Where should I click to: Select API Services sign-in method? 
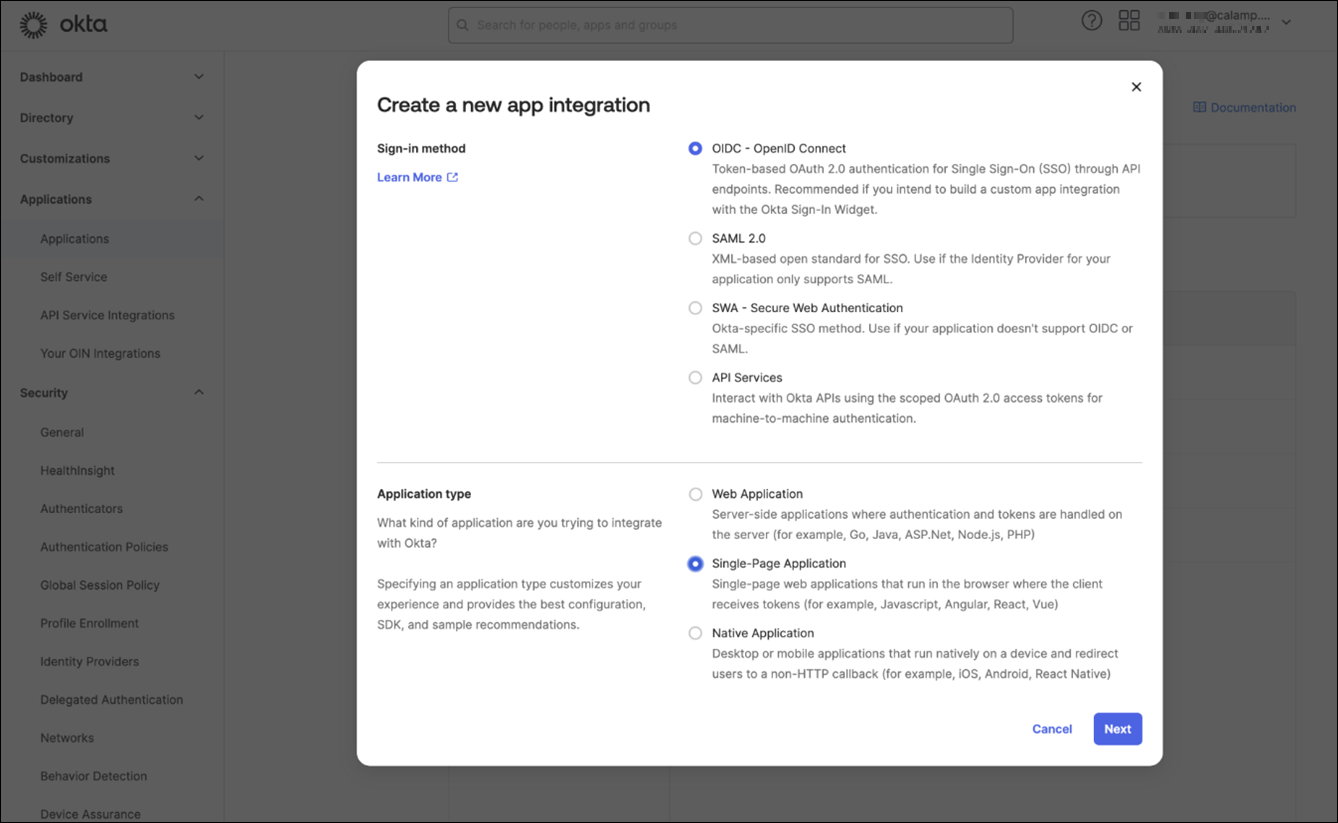point(695,378)
